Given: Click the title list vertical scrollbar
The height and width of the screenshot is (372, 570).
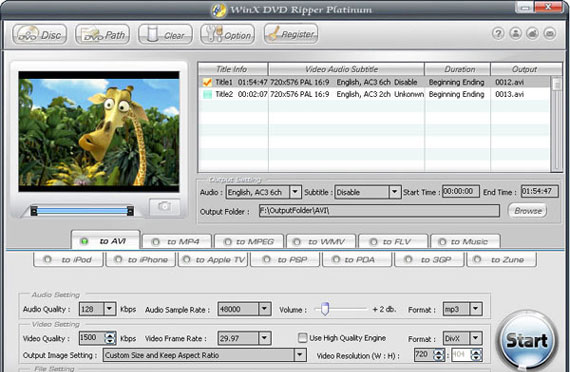Looking at the screenshot, I should (x=556, y=124).
